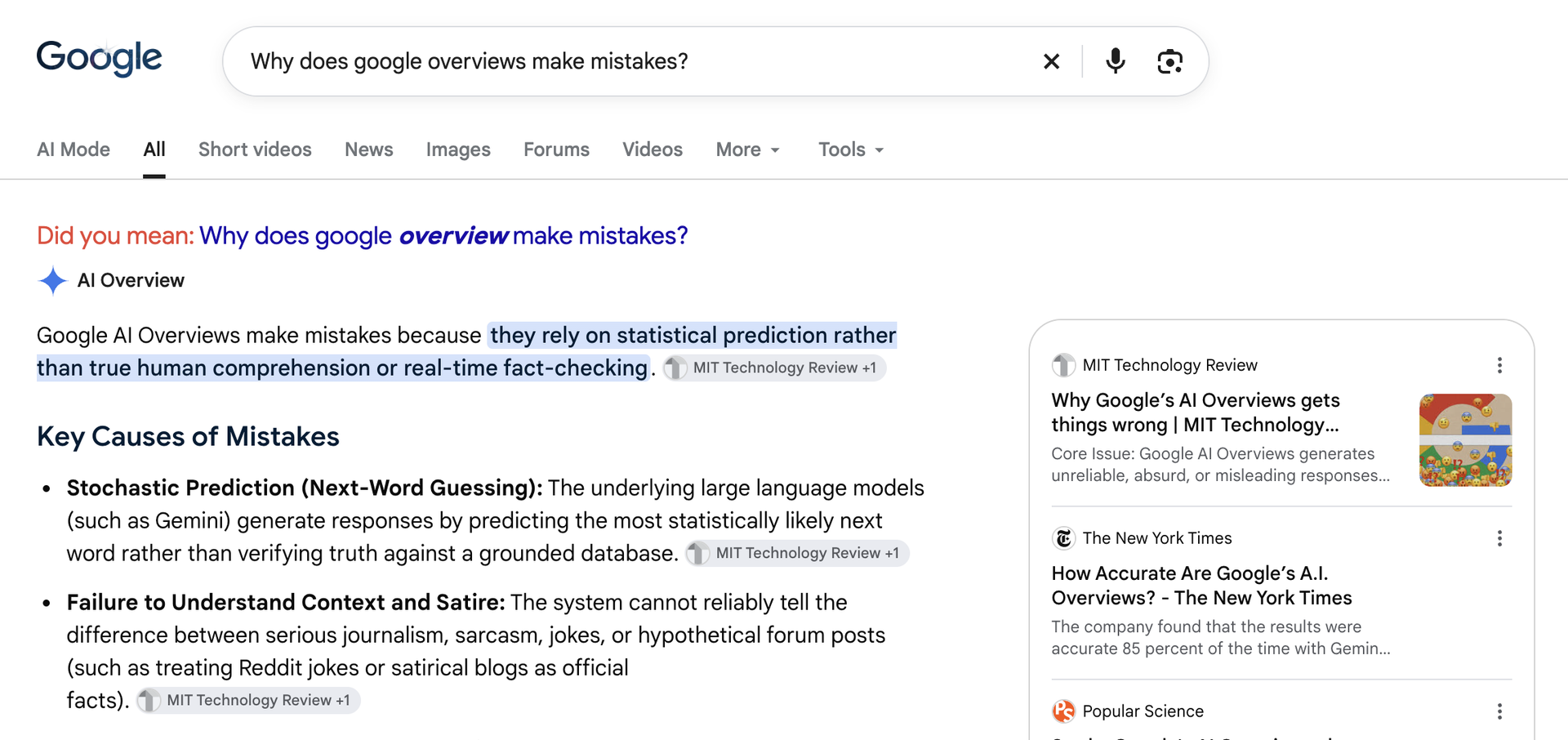
Task: Open options for MIT Technology Review card
Action: coord(1499,365)
